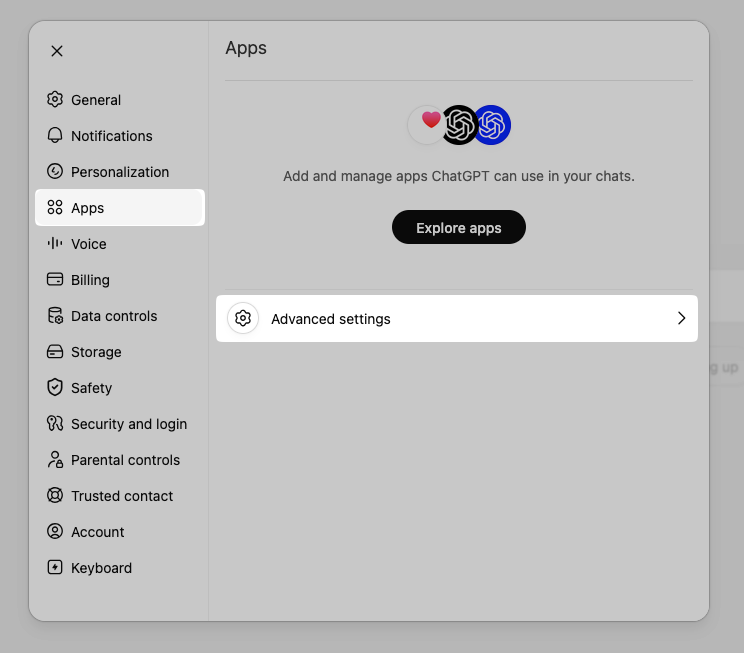Click the General gear icon
The image size is (744, 653).
click(55, 99)
